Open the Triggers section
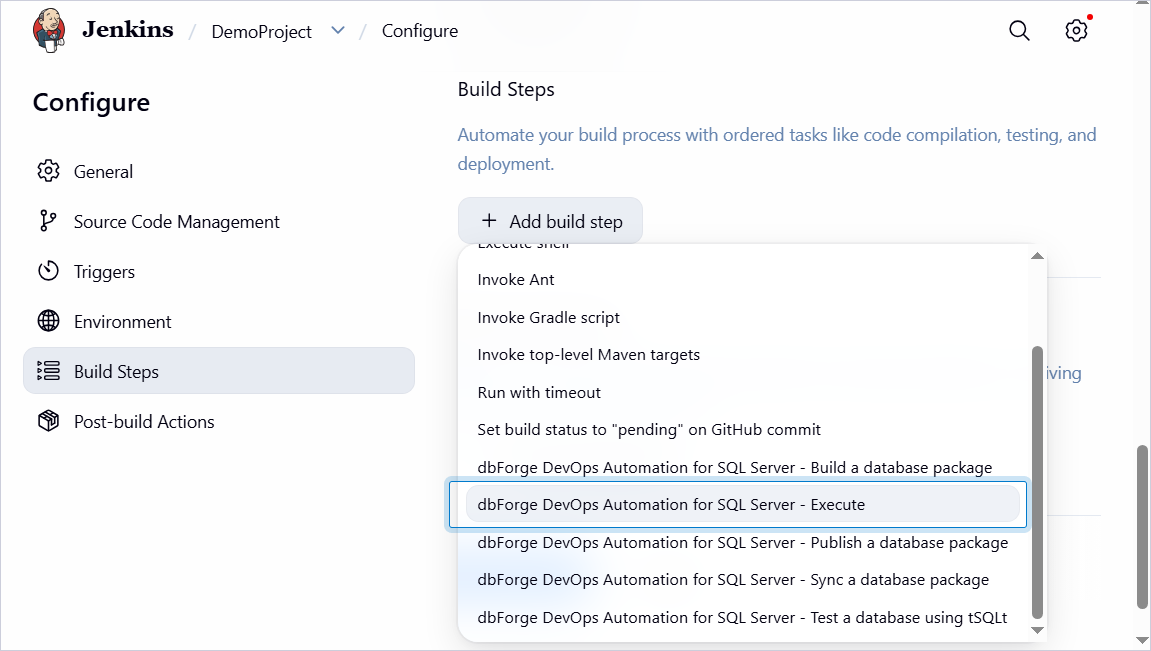The height and width of the screenshot is (651, 1151). click(219, 271)
